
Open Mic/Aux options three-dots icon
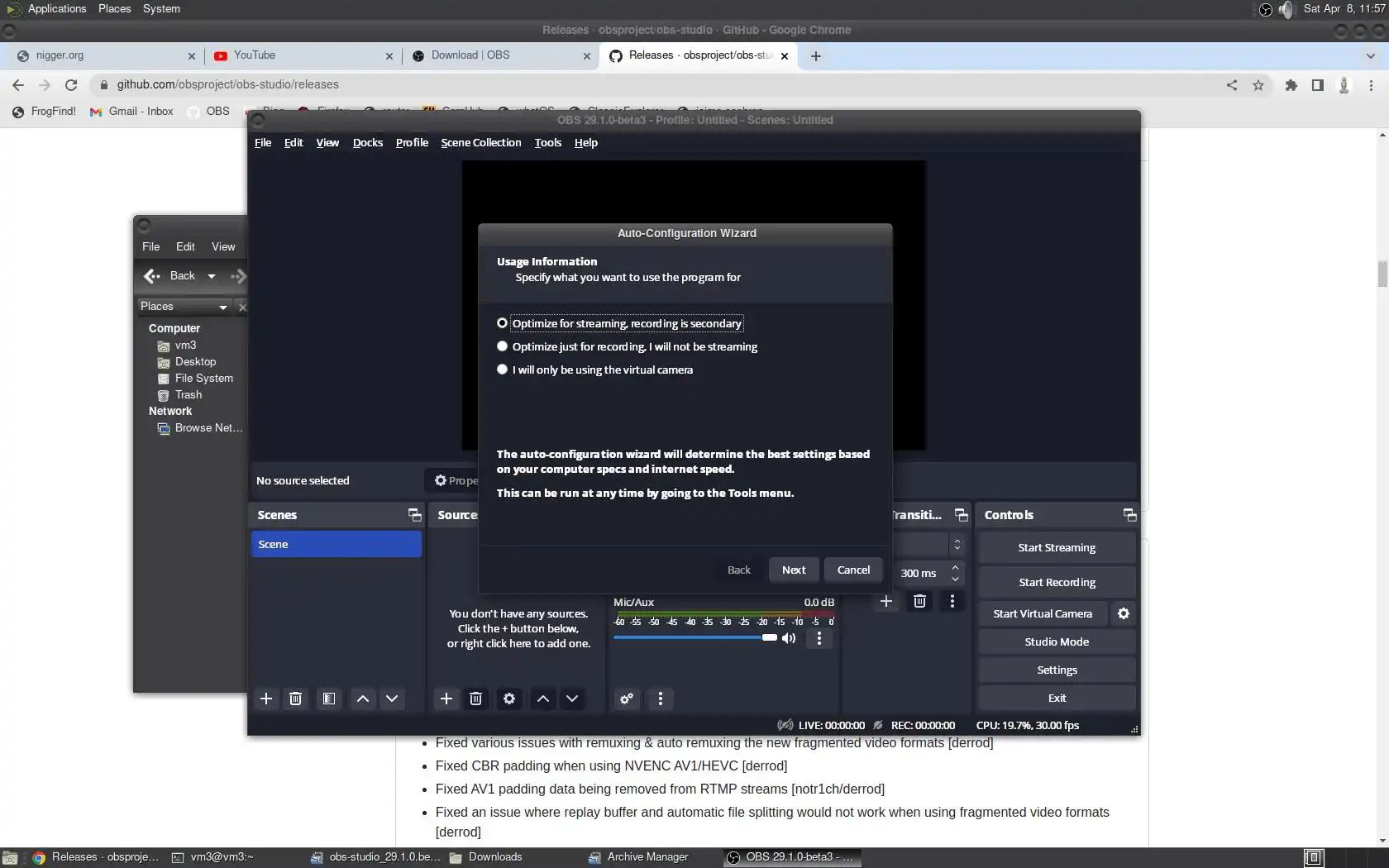[819, 638]
